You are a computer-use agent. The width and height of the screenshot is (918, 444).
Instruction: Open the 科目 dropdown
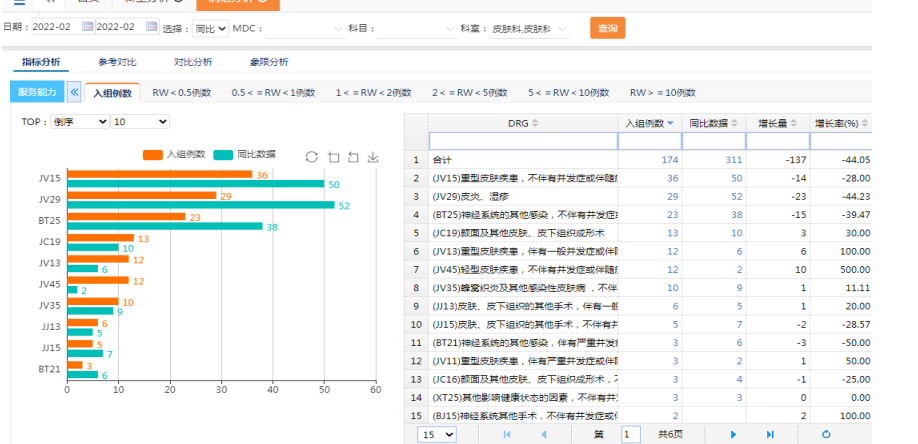pos(417,28)
